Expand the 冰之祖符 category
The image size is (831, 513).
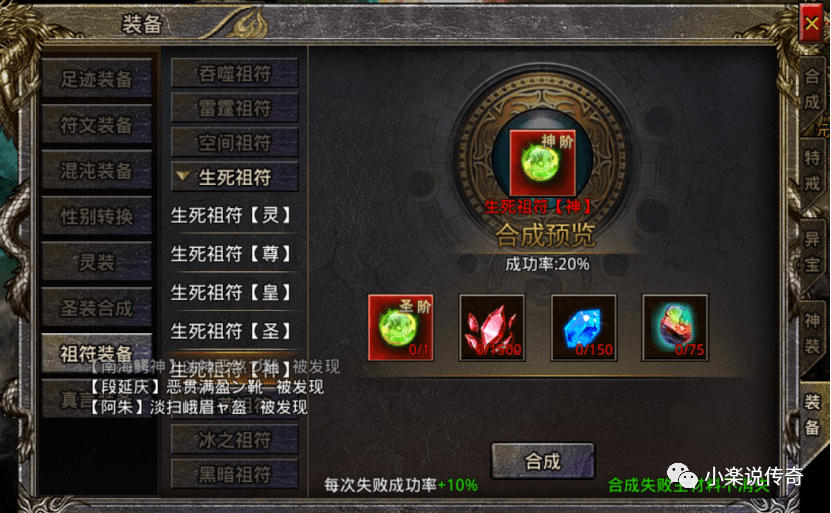(234, 439)
